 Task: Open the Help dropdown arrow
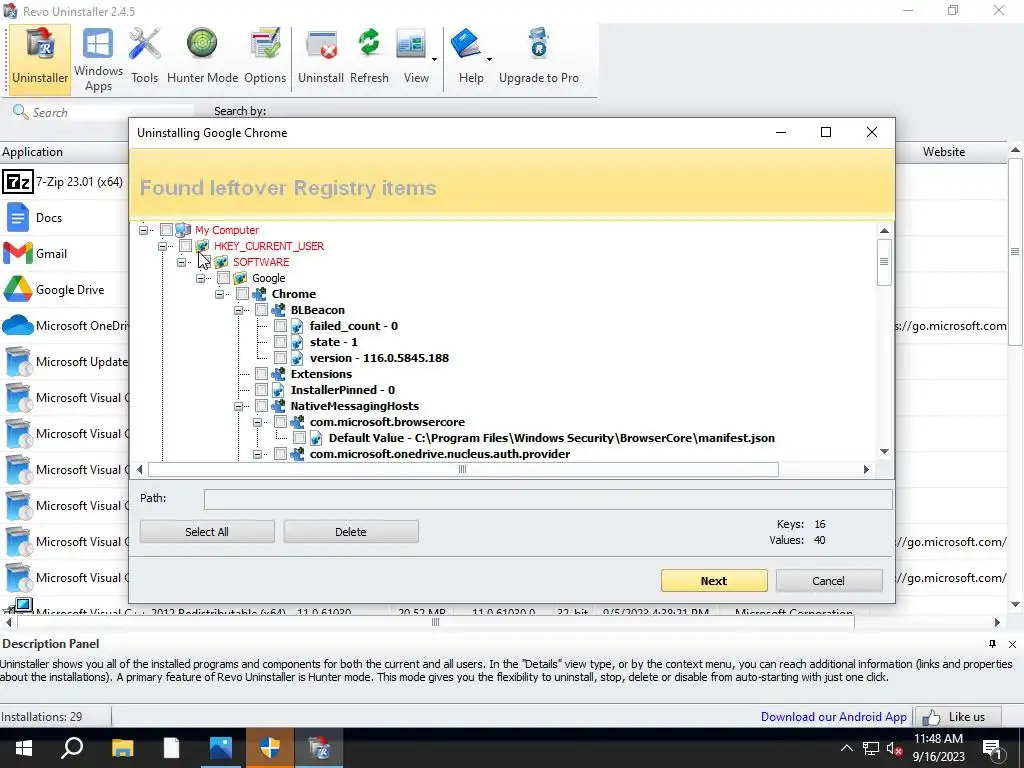(x=489, y=59)
